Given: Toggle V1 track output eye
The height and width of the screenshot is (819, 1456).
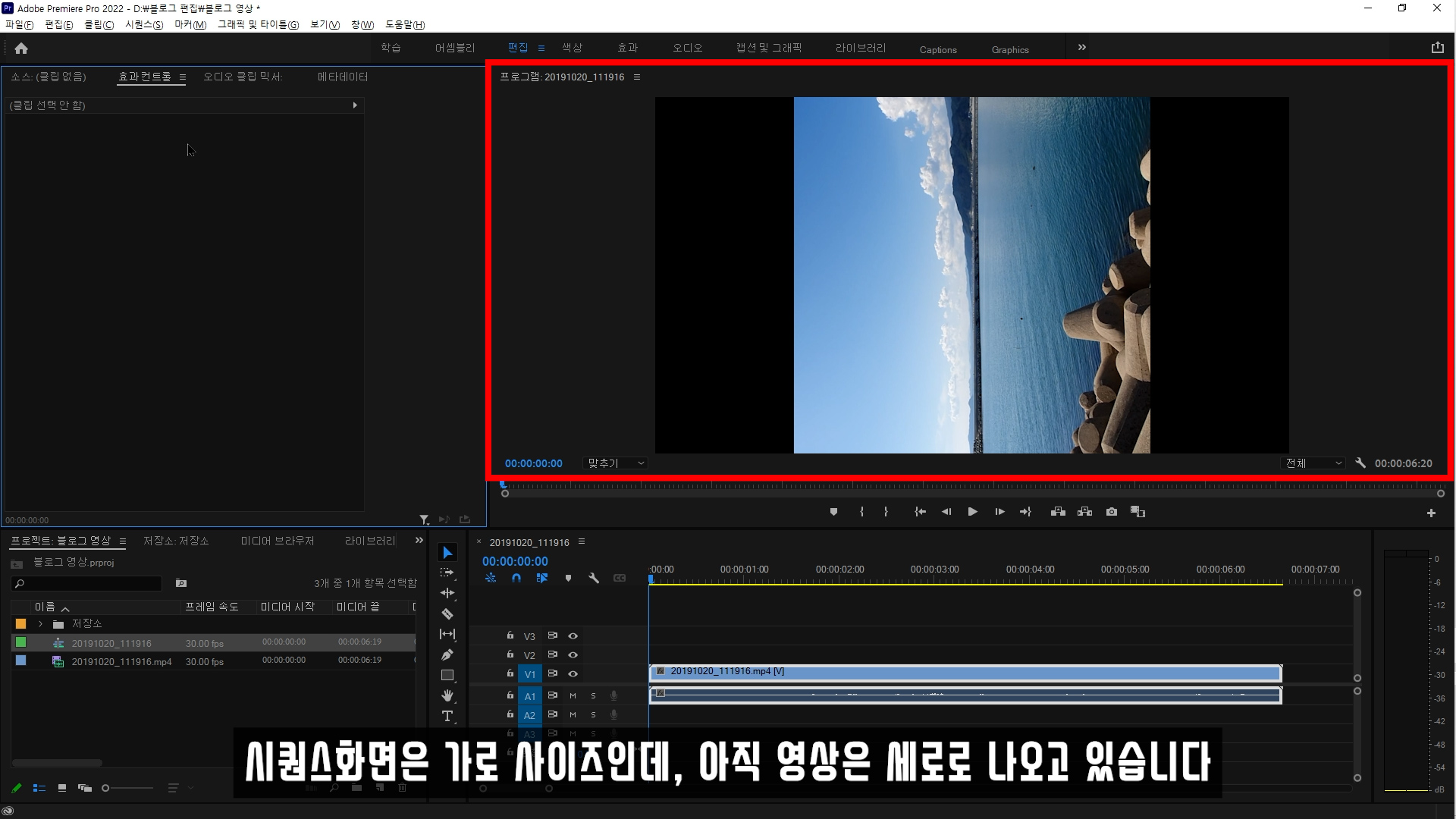Looking at the screenshot, I should click(x=573, y=673).
